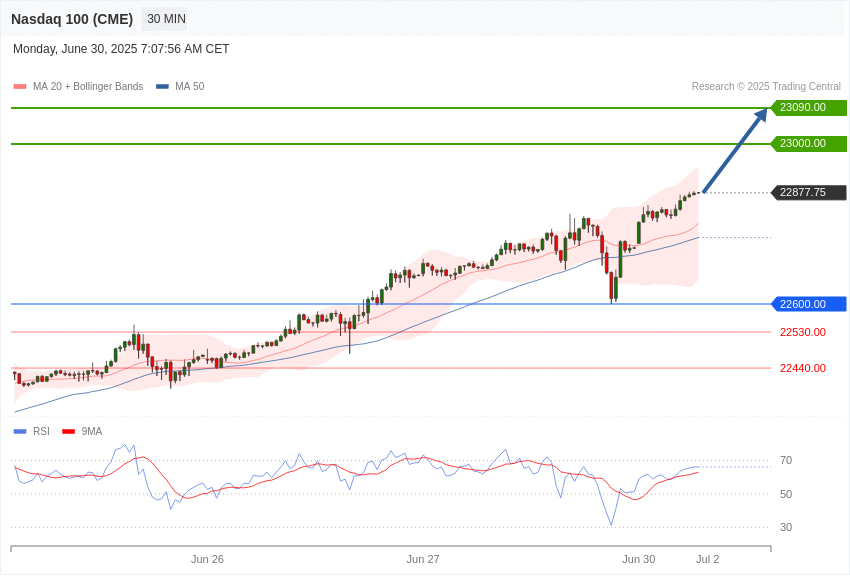This screenshot has height=576, width=850.
Task: Click the 'Research © 2025 Trading Central' credit
Action: [766, 86]
